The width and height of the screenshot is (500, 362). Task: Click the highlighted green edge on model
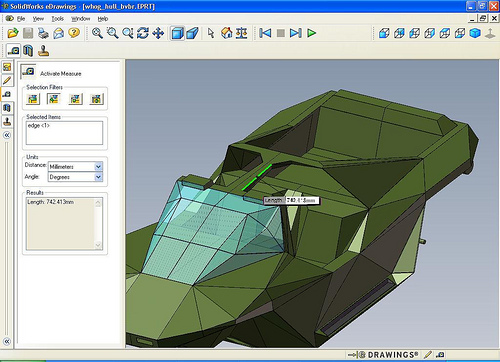(x=257, y=177)
